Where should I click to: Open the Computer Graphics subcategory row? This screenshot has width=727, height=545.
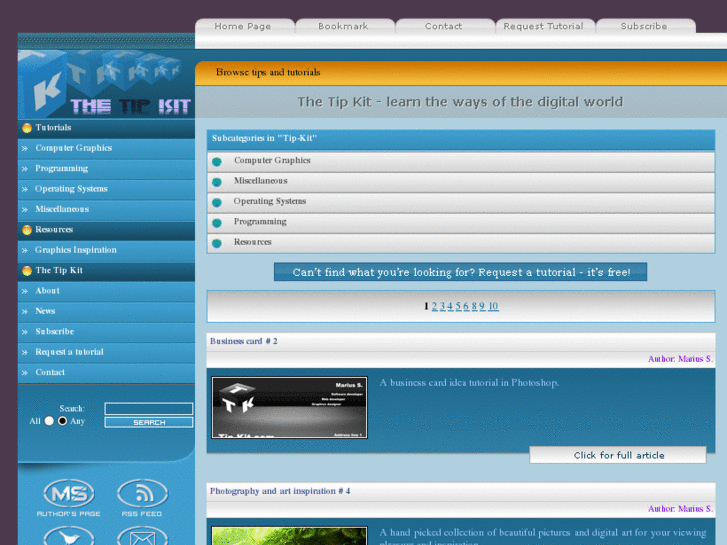tap(461, 161)
